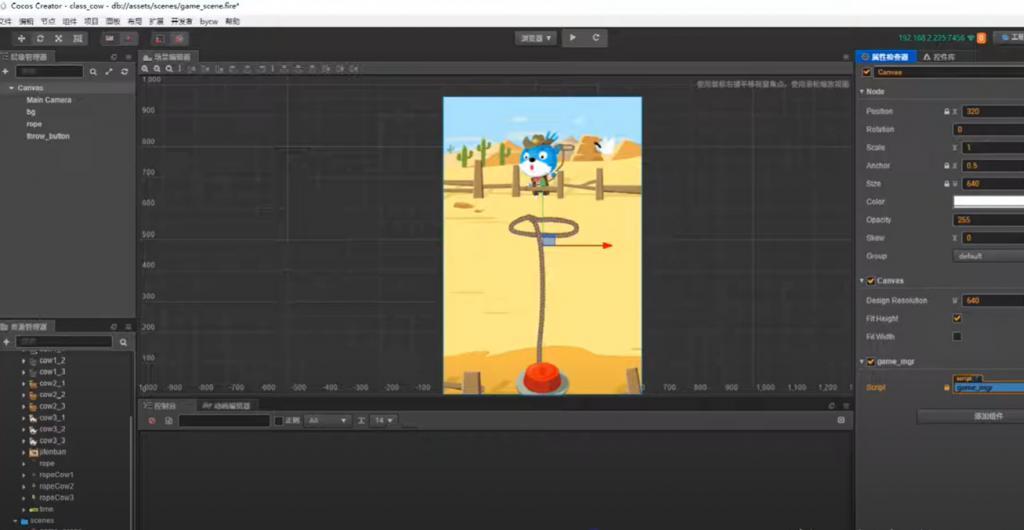Expand the cow1_2 asset
The height and width of the screenshot is (530, 1024).
(x=24, y=360)
